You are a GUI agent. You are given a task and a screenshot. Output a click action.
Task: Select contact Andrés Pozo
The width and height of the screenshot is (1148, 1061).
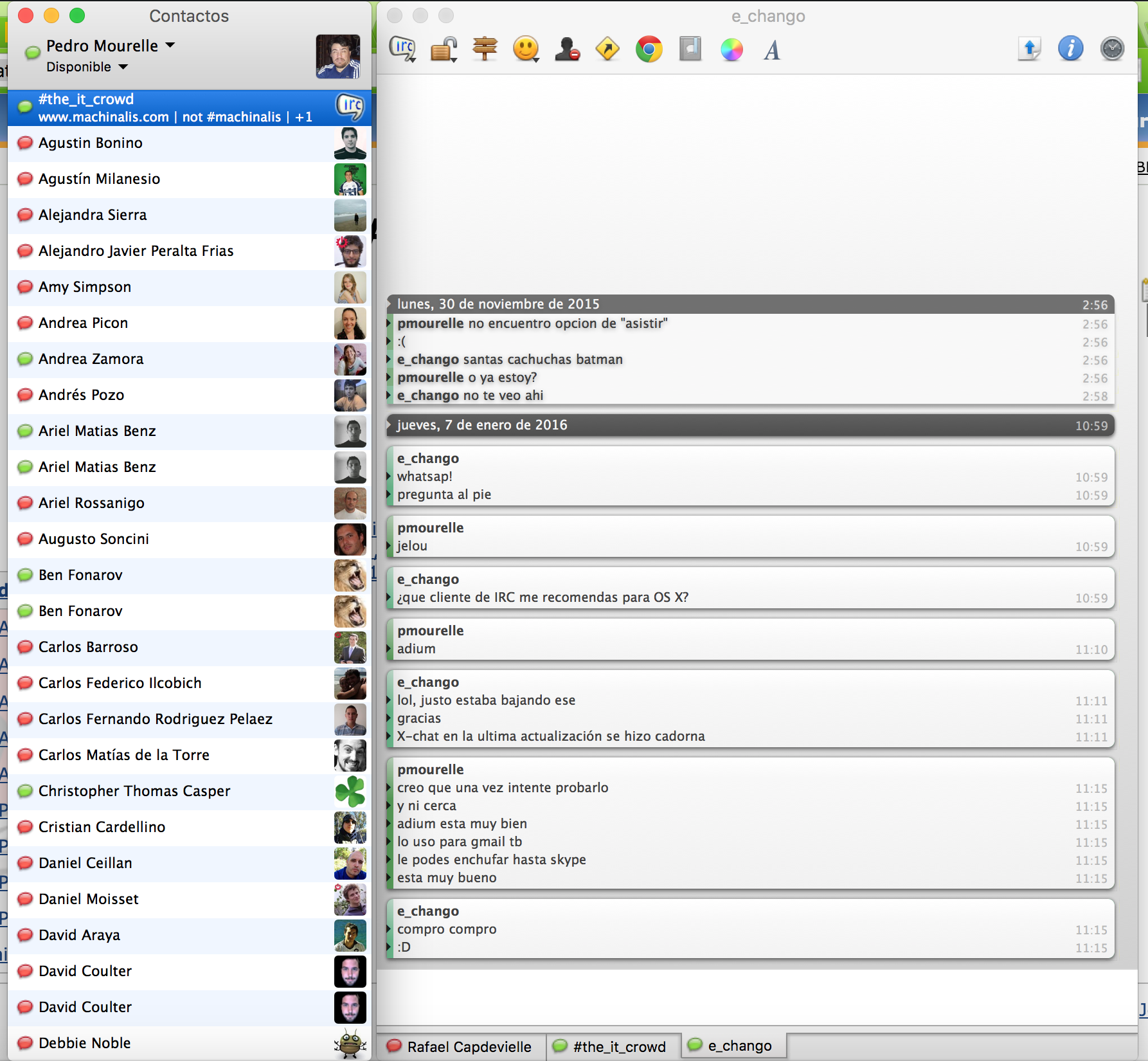coord(190,395)
